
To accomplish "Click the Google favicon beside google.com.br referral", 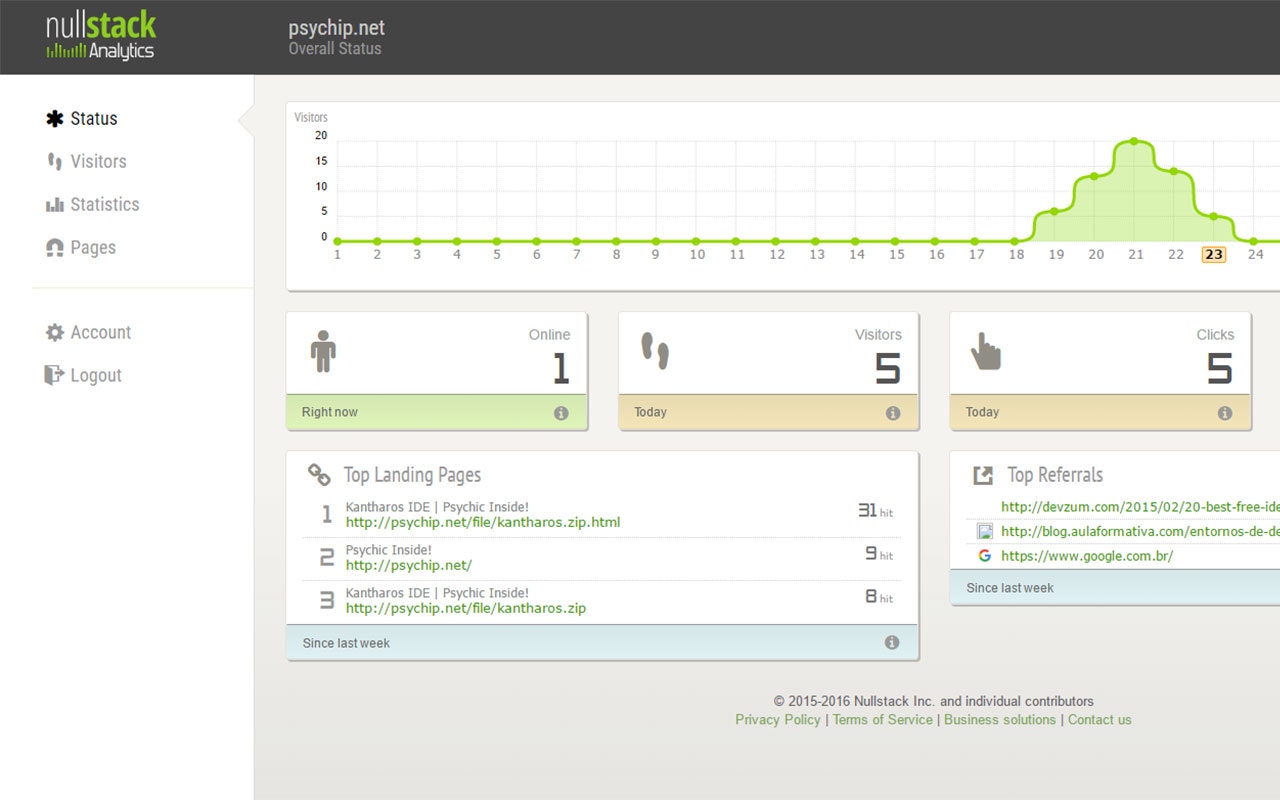I will tap(984, 554).
